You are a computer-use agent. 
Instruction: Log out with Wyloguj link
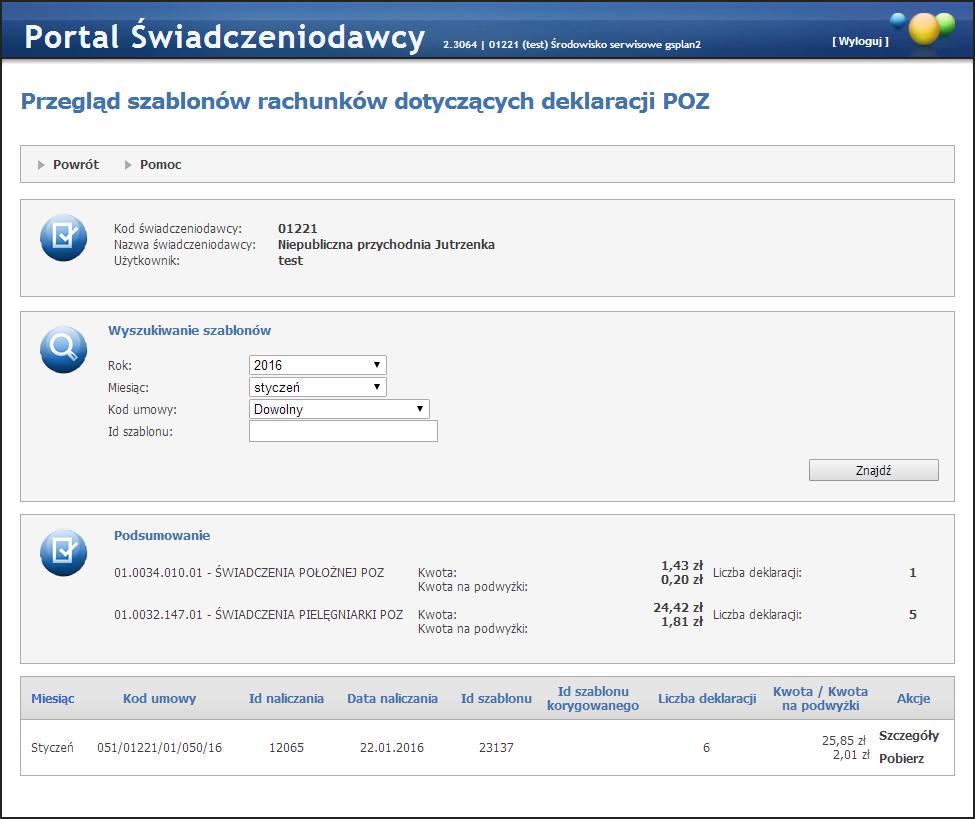861,41
